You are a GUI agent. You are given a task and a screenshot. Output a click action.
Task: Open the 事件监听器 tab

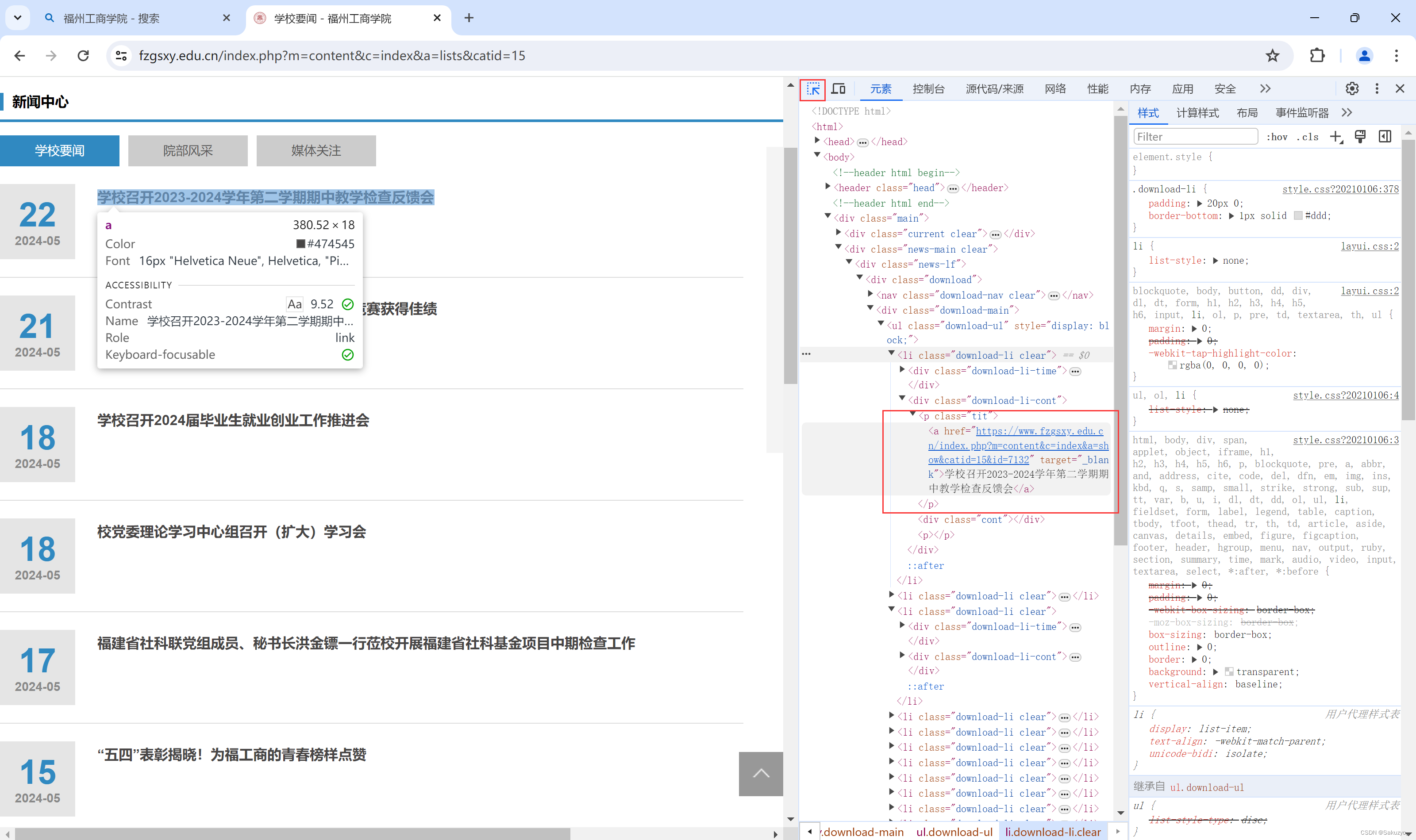(x=1302, y=113)
